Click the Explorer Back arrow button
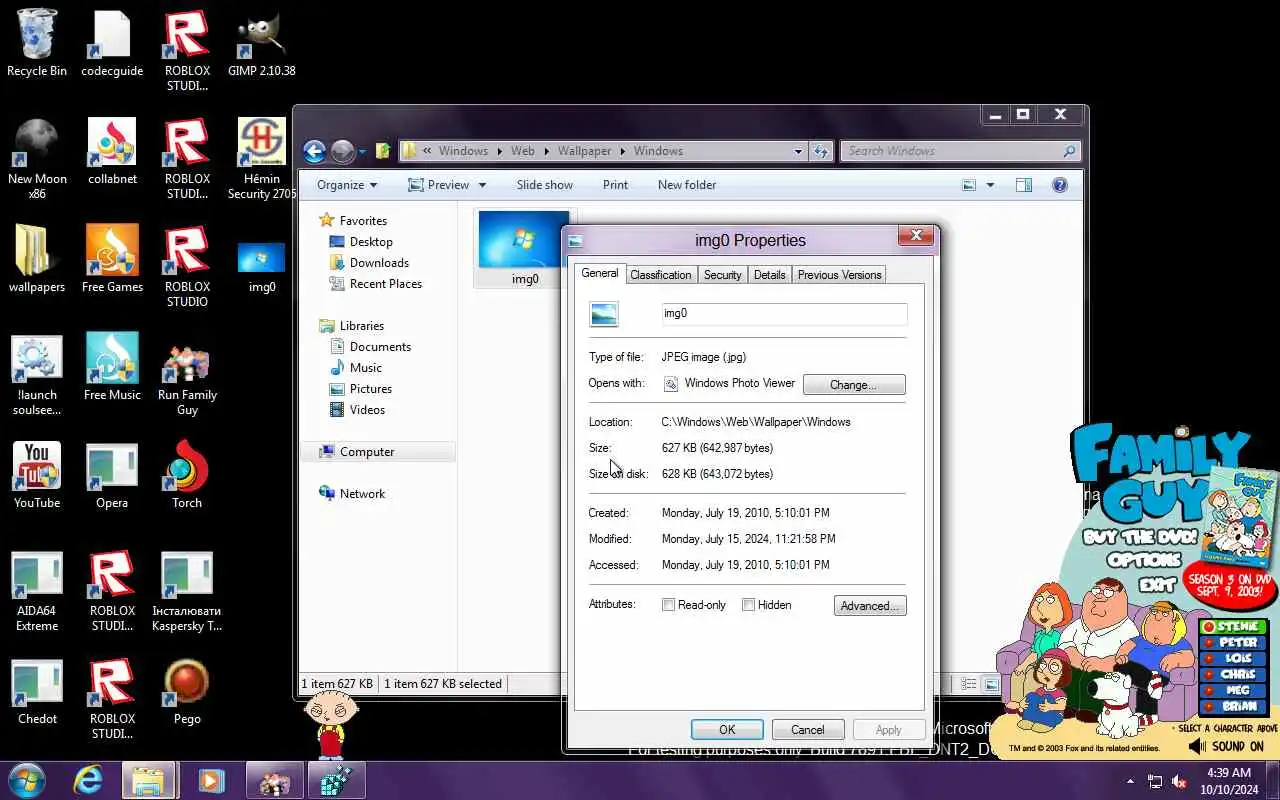This screenshot has height=800, width=1280. [314, 151]
